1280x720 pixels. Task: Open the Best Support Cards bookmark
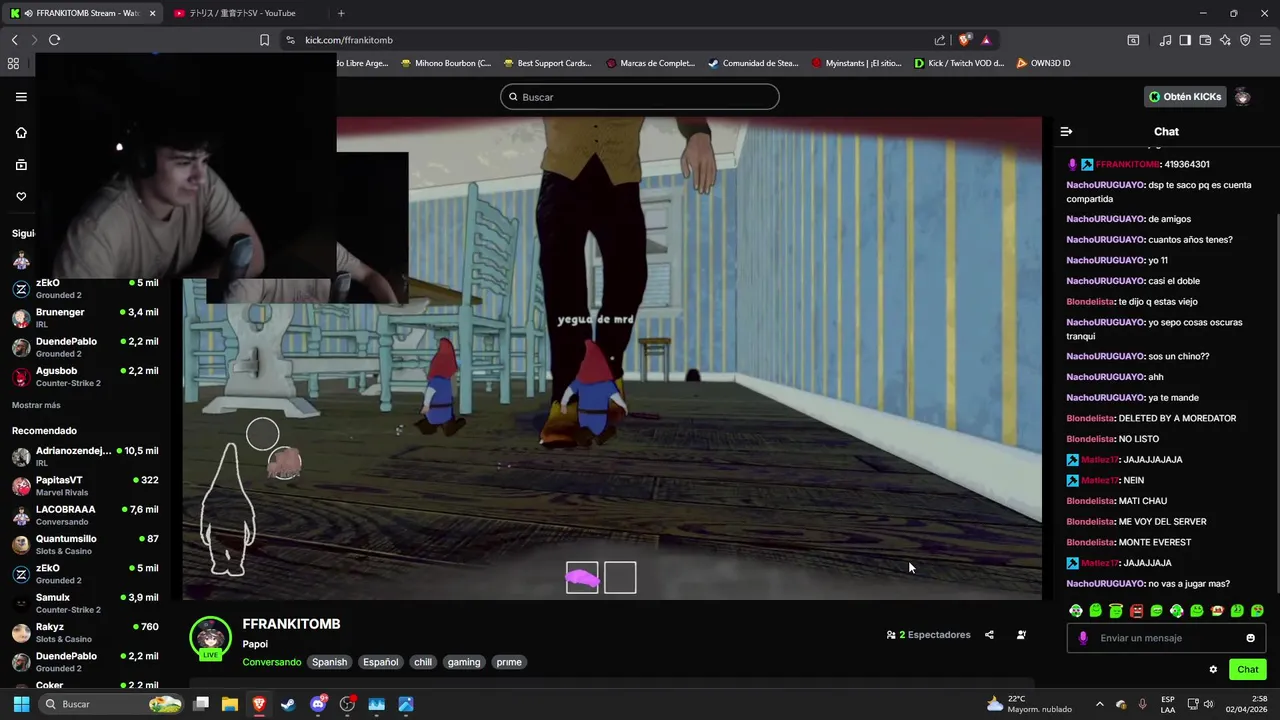(x=547, y=63)
